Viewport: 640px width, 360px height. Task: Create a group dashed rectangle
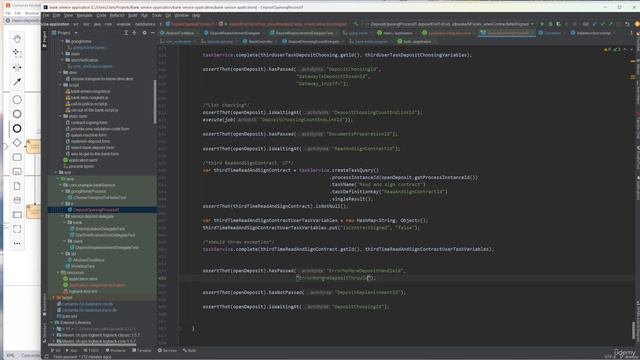(17, 229)
